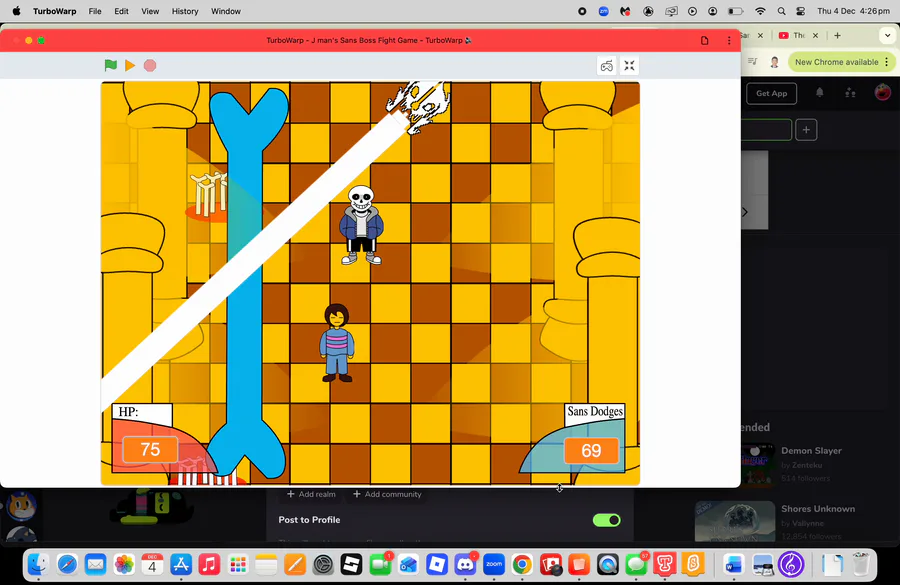Click New Chrome available update button
900x585 pixels.
tap(836, 62)
